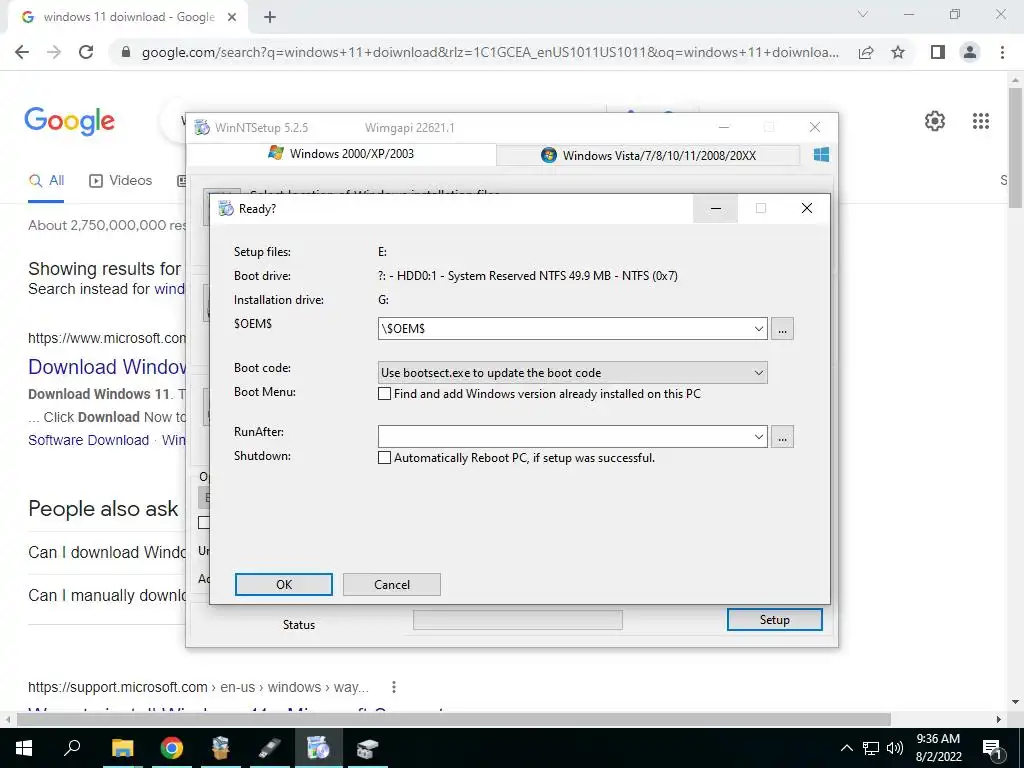
Task: Select the All search tab
Action: (46, 181)
